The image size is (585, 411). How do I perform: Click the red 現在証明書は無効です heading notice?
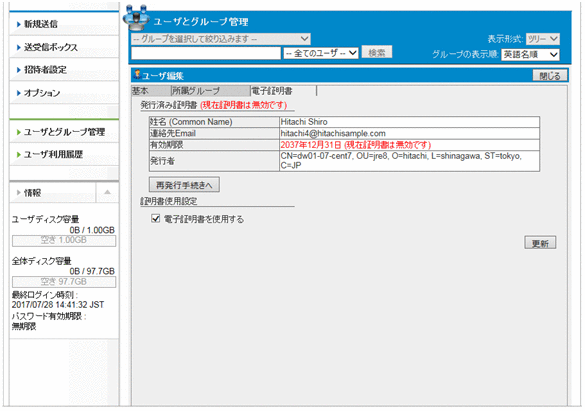[x=244, y=105]
